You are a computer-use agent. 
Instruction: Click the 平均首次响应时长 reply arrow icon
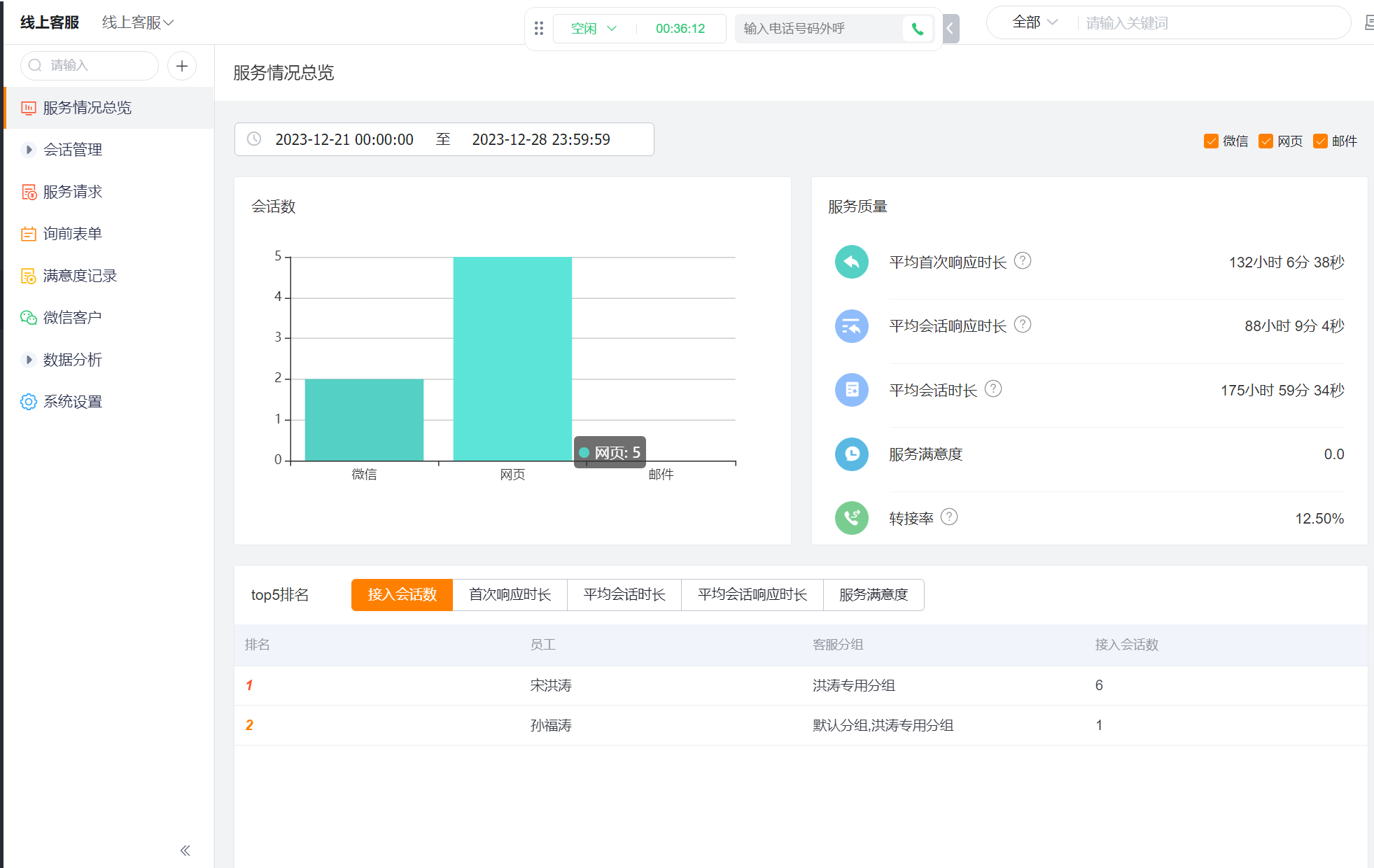pos(852,262)
